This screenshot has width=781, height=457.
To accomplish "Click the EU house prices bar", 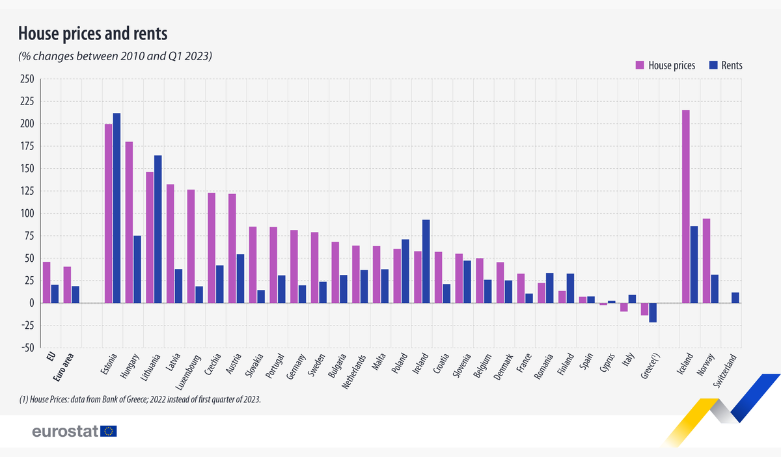I will click(x=47, y=282).
